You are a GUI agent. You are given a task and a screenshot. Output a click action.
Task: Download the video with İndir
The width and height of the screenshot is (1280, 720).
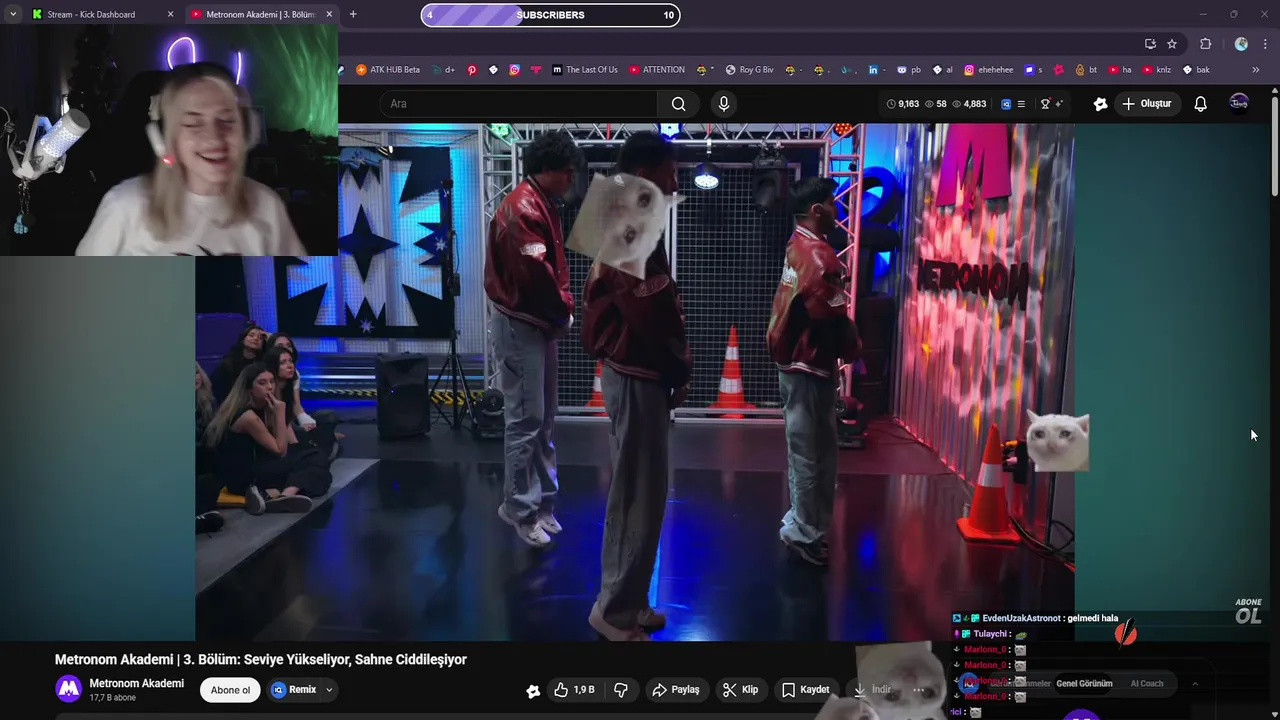(872, 690)
